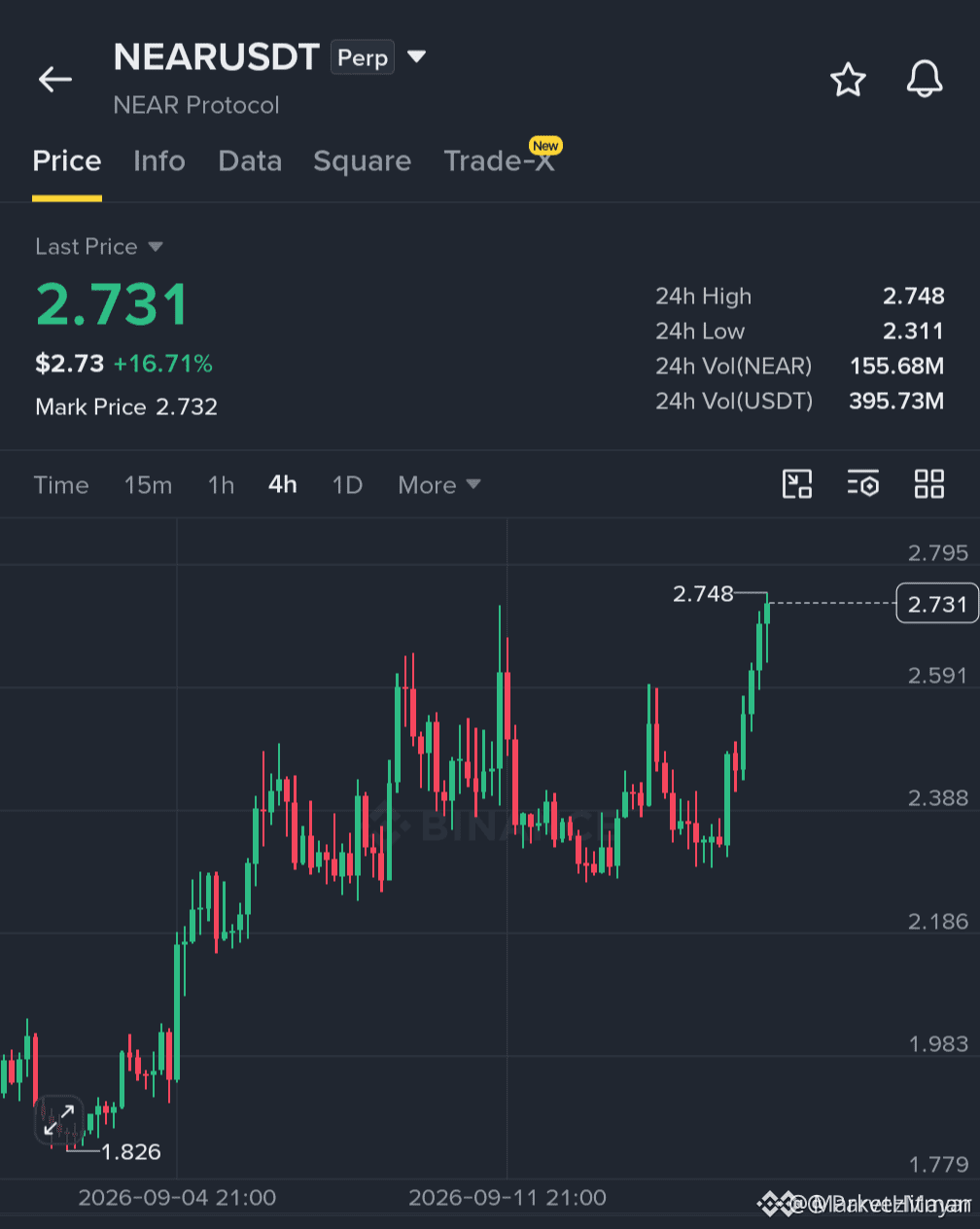Click the current price 2.731 axis label
980x1229 pixels.
(x=937, y=604)
